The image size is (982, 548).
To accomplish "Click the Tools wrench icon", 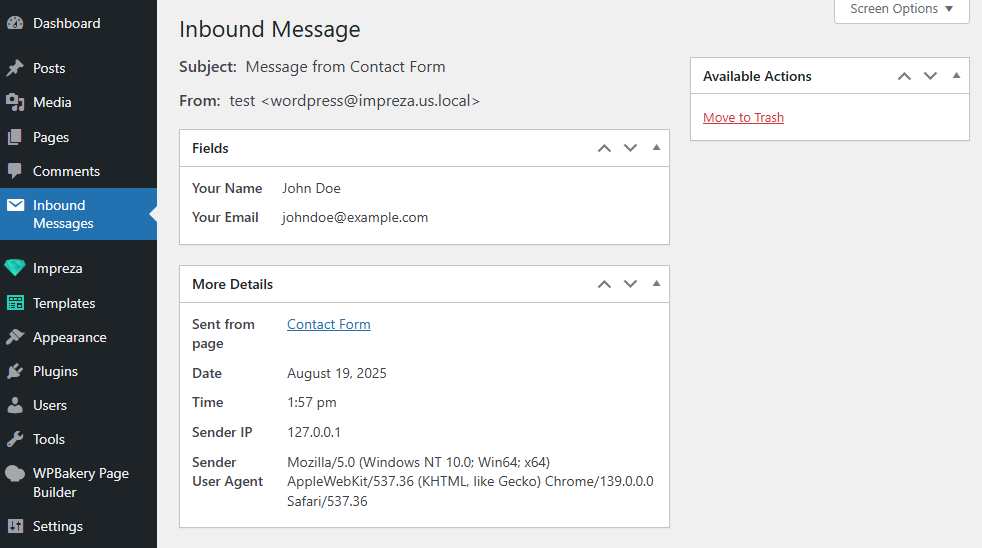I will (15, 439).
